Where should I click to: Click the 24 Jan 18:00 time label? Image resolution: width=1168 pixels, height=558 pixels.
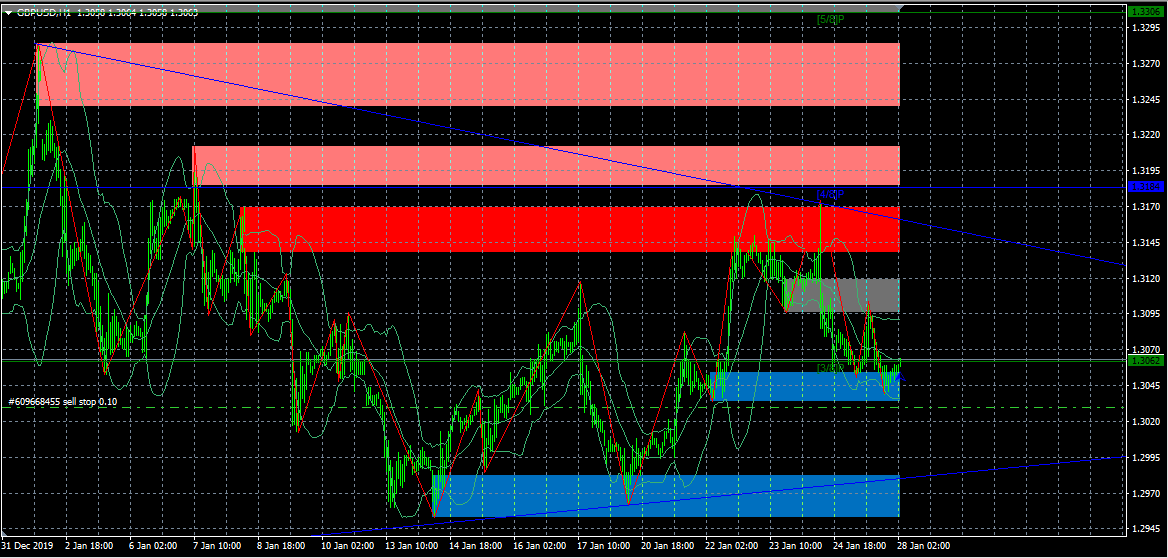(x=860, y=545)
